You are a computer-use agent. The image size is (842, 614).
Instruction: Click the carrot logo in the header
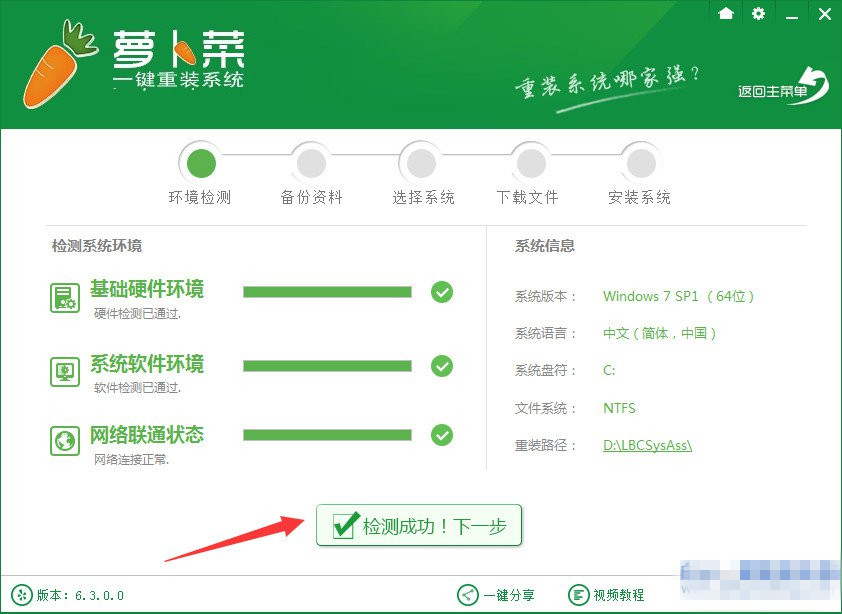(x=60, y=63)
